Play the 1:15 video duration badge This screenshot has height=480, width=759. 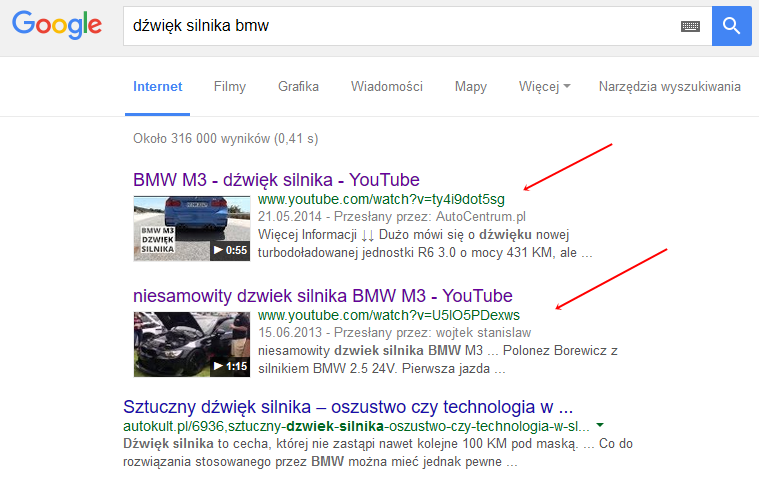(x=230, y=366)
